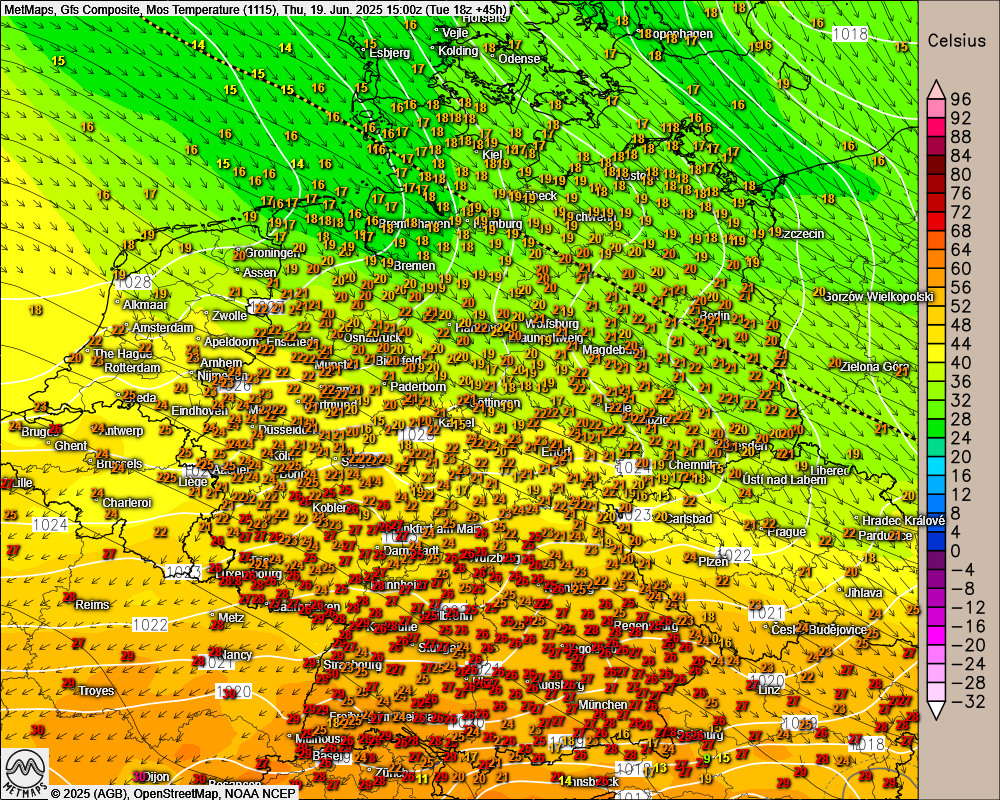Click the Troyes city label

96,691
